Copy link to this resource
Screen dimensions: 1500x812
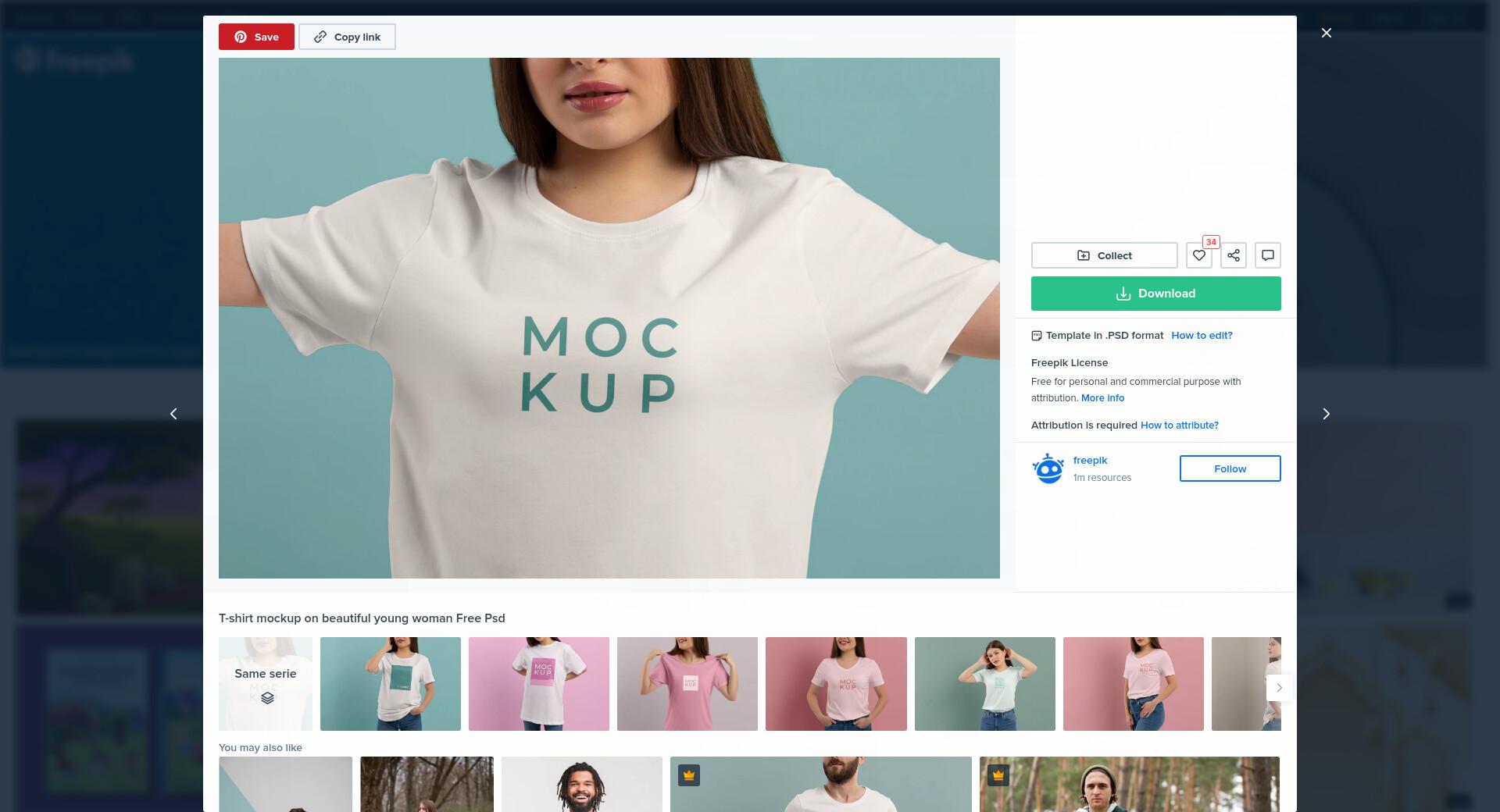pyautogui.click(x=347, y=37)
